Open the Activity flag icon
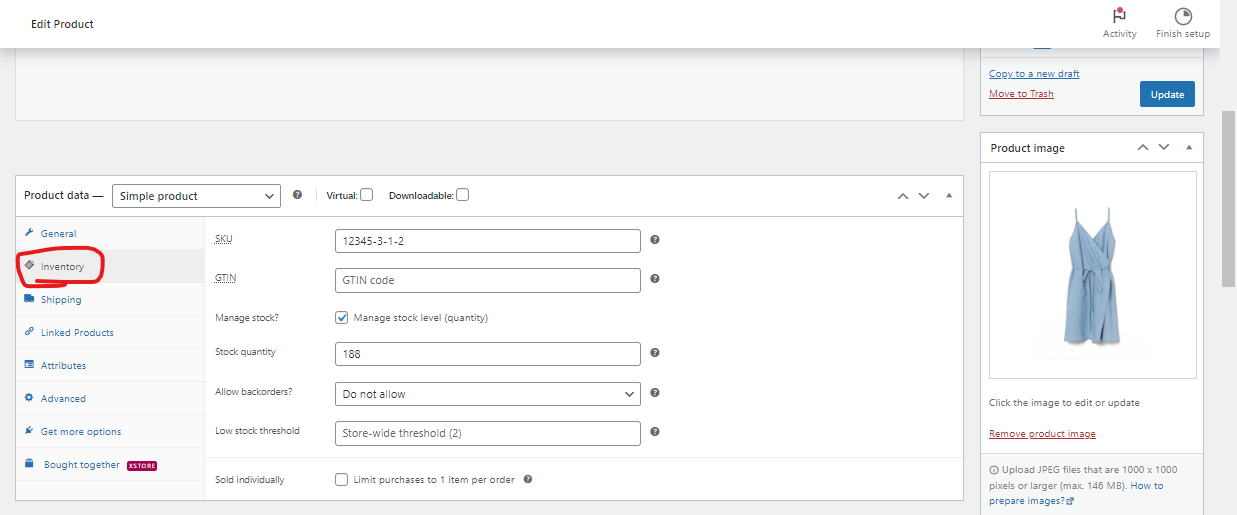 click(x=1119, y=16)
